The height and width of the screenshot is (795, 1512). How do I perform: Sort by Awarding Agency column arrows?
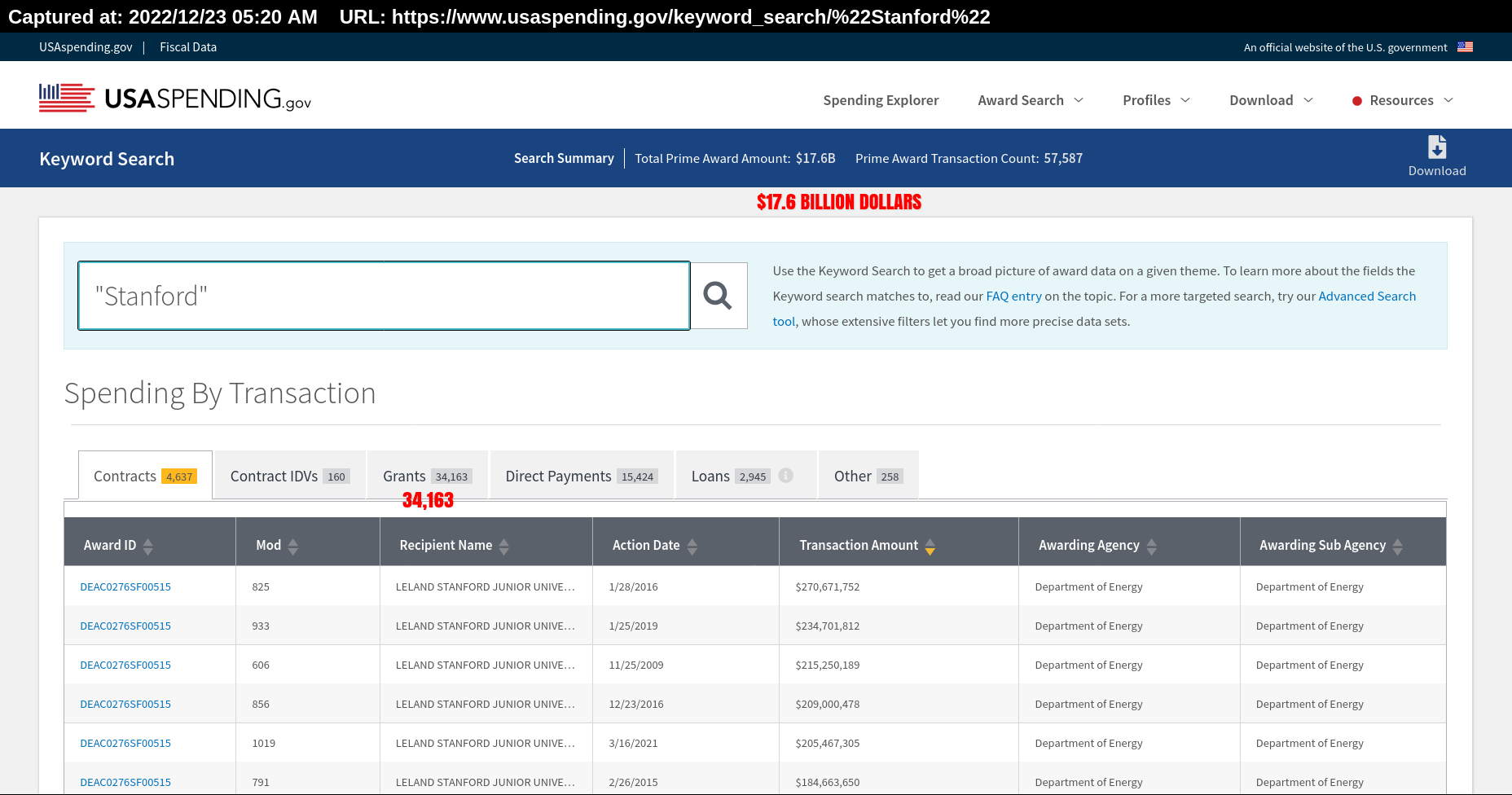click(x=1152, y=546)
